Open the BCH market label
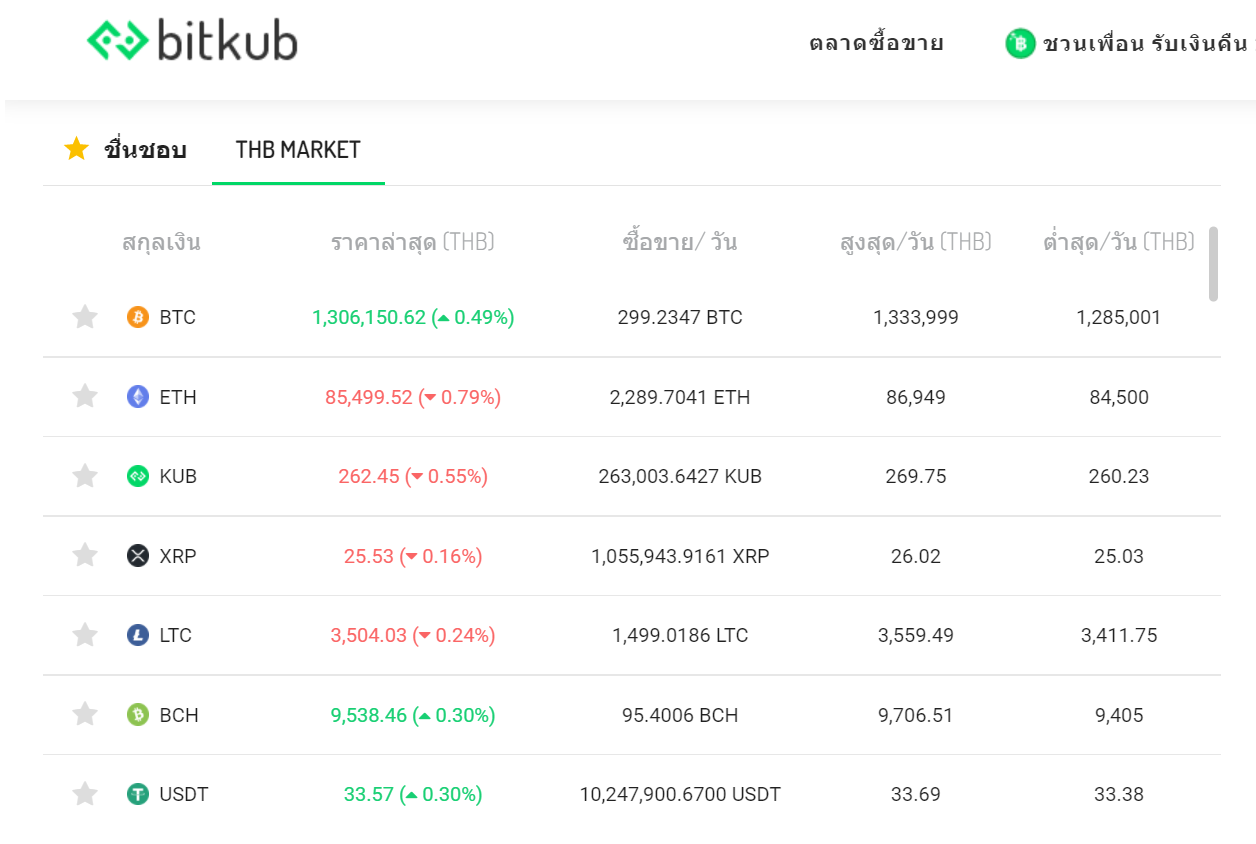Viewport: 1256px width, 844px height. click(179, 715)
